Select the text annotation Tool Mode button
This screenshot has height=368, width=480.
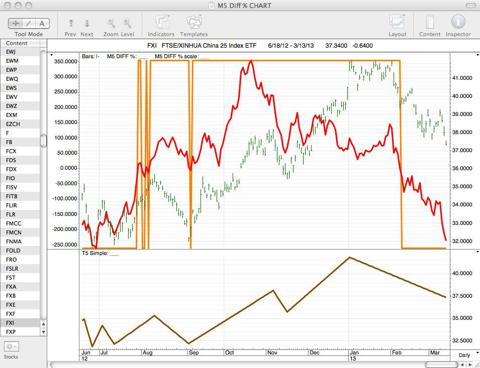42,23
